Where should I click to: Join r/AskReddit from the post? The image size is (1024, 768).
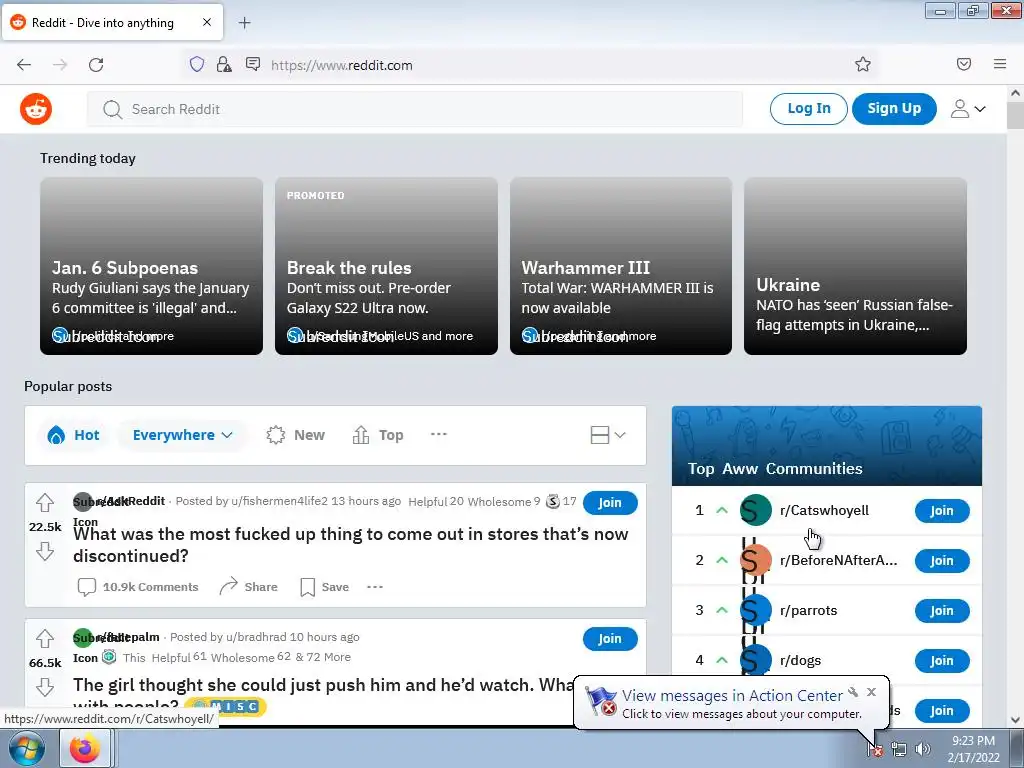click(x=610, y=503)
